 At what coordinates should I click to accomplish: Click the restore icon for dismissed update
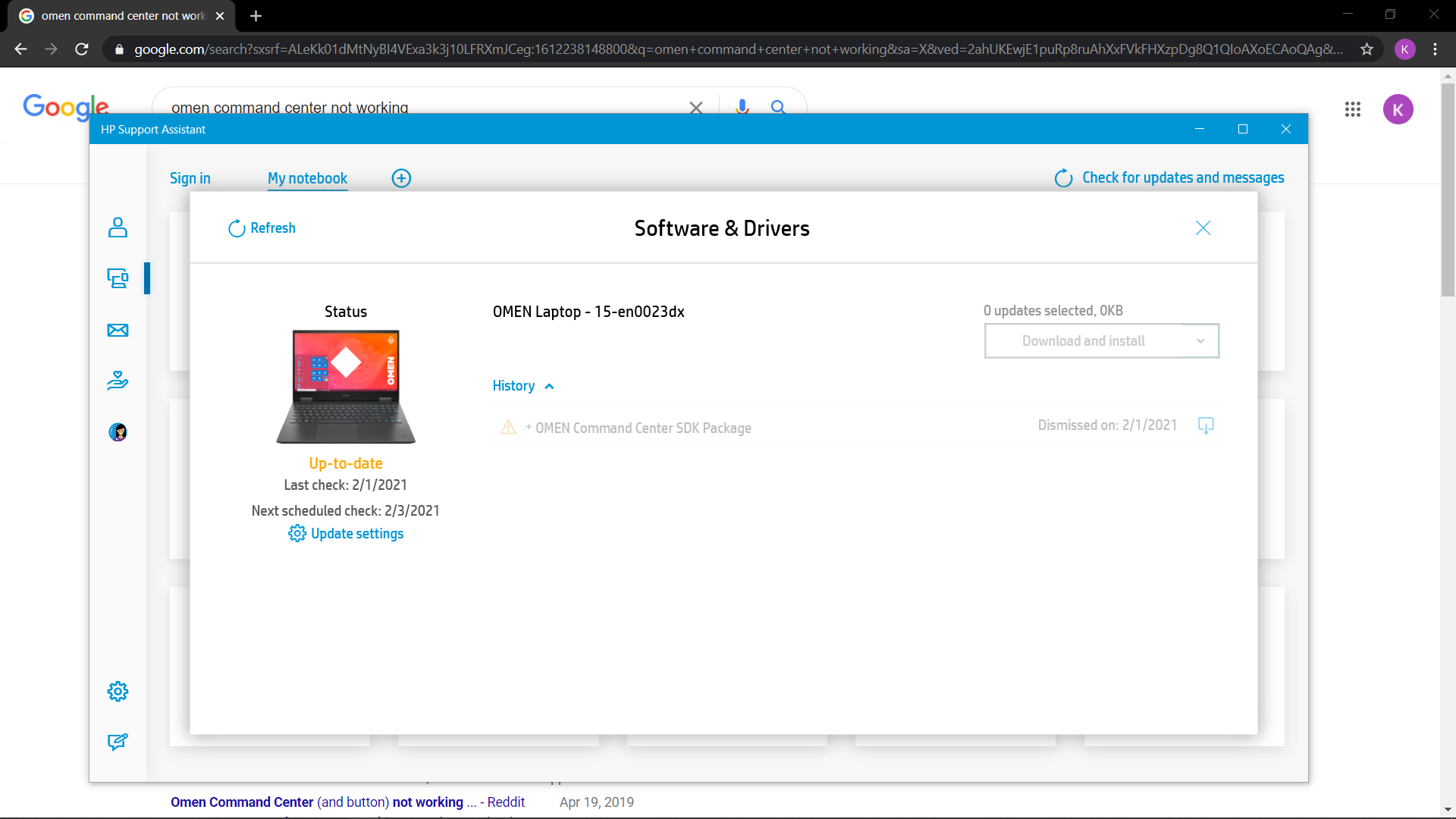click(x=1206, y=425)
